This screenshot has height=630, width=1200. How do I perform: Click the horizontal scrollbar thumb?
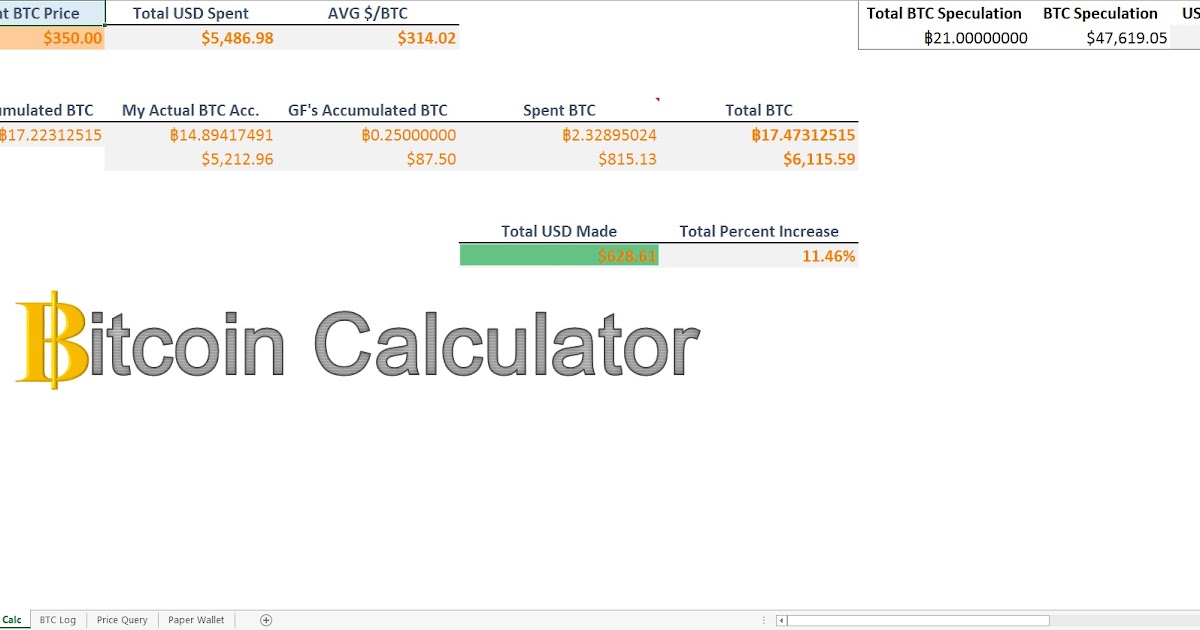(919, 620)
